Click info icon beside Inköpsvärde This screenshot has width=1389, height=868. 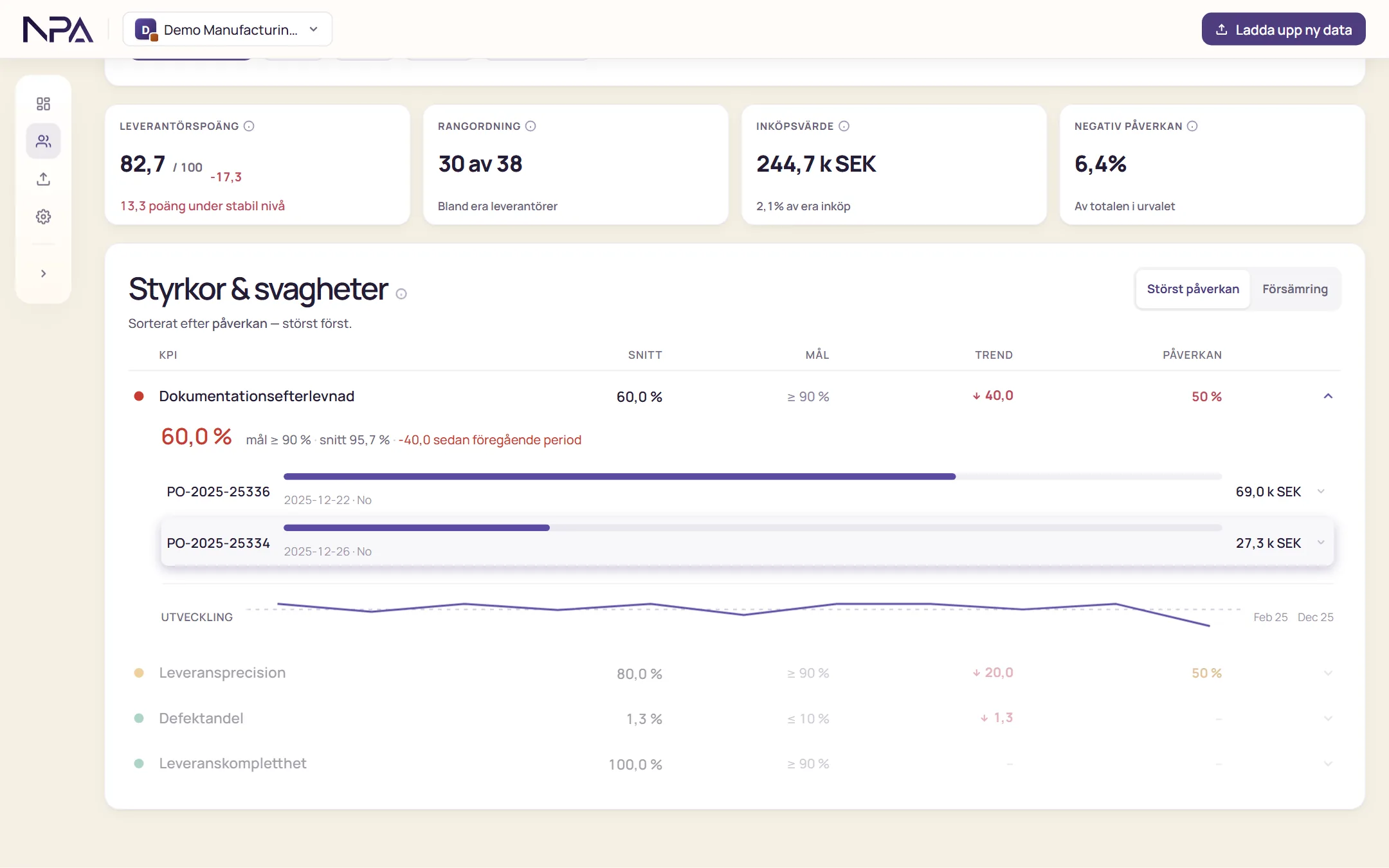(x=844, y=126)
